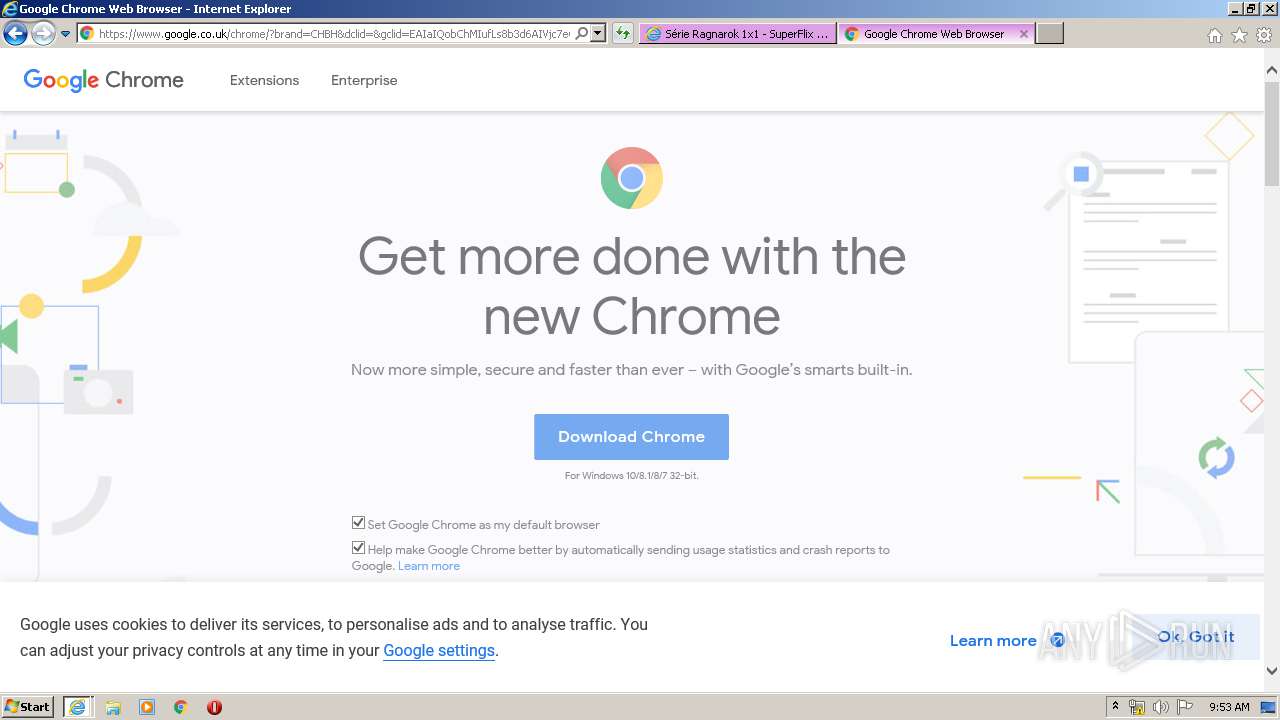The width and height of the screenshot is (1280, 720).
Task: Click the Chrome logo icon above headline
Action: tap(631, 178)
